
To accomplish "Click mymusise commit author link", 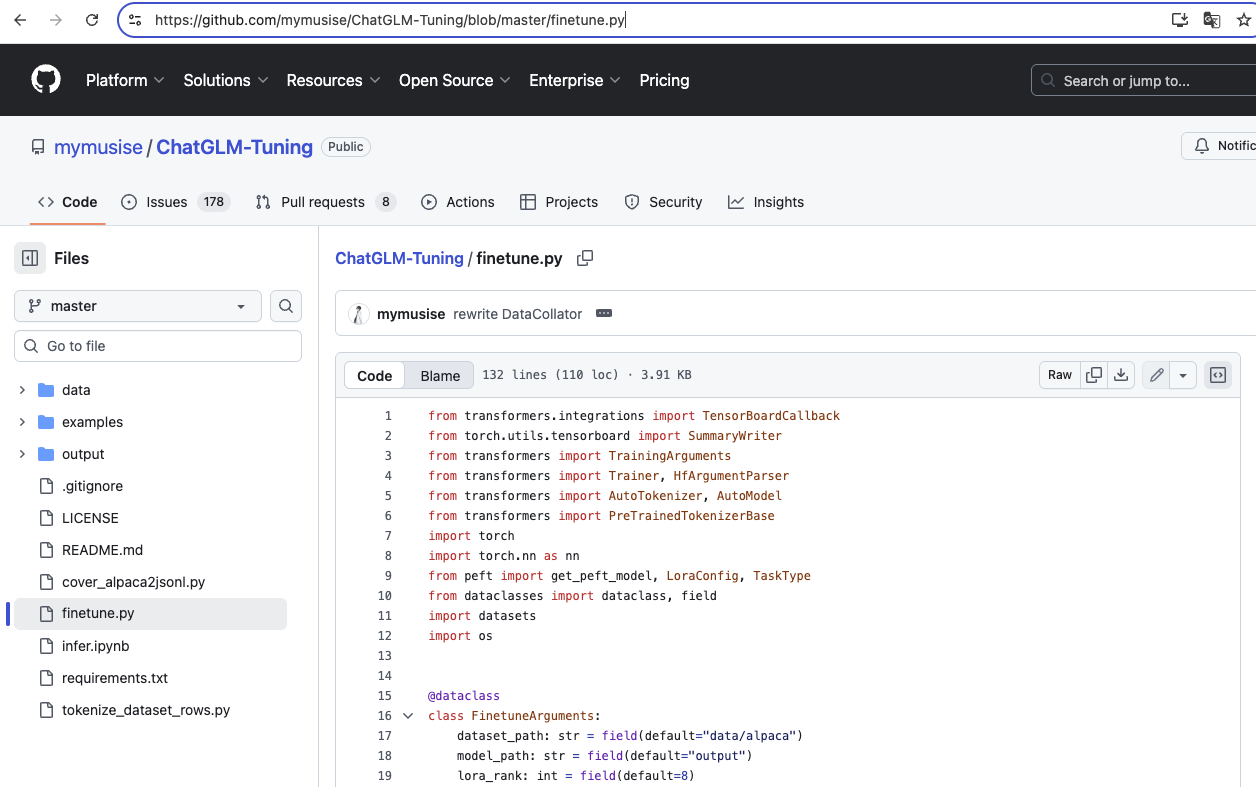I will [411, 314].
